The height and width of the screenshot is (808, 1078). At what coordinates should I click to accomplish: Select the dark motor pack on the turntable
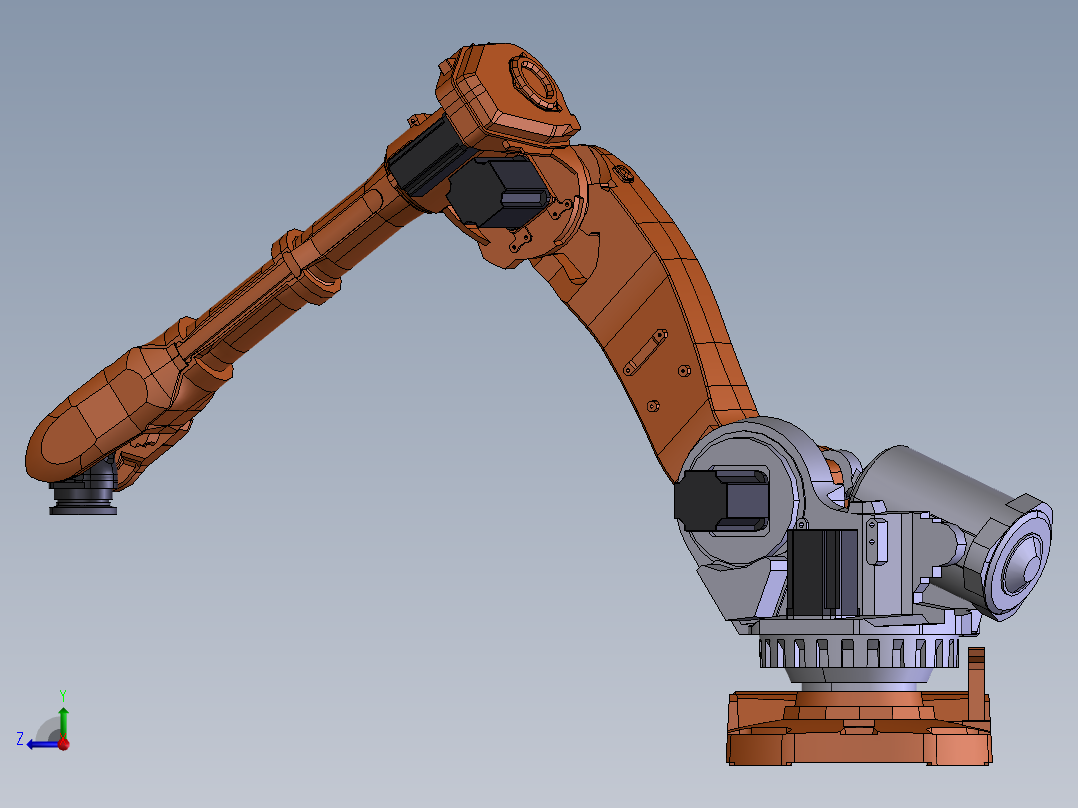(x=815, y=570)
